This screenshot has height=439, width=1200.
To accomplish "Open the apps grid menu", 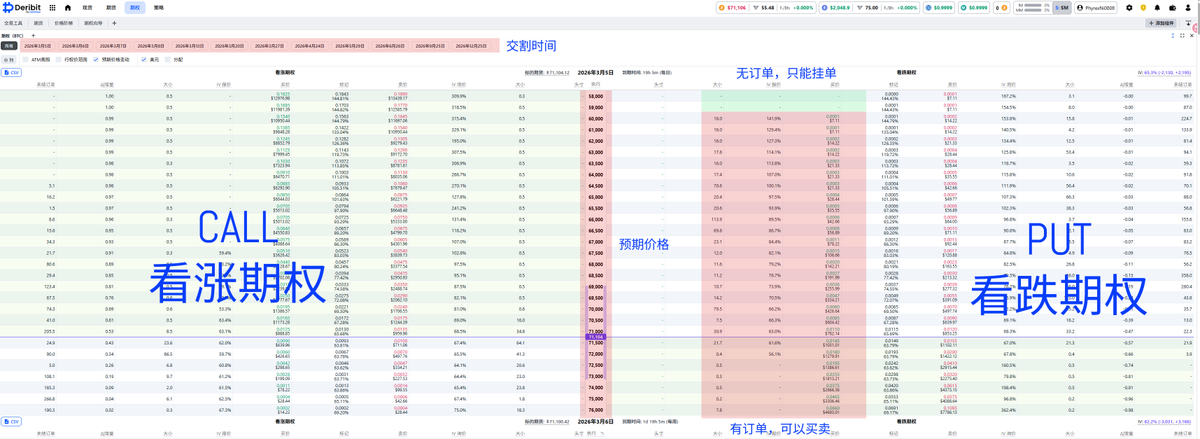I will tap(53, 7).
